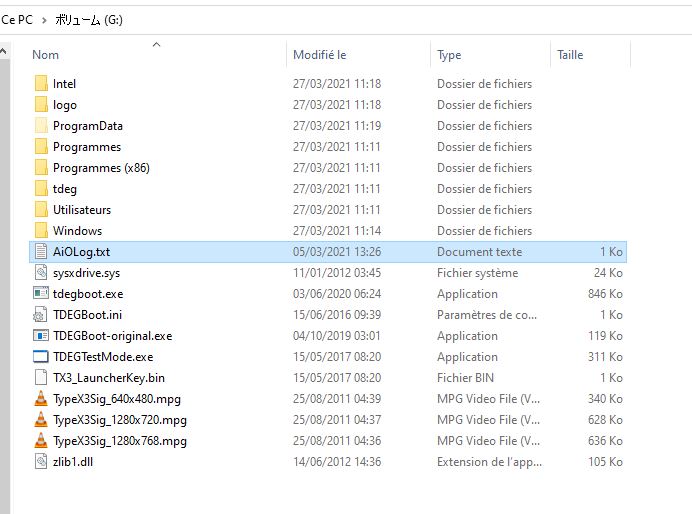The height and width of the screenshot is (514, 692).
Task: Click the date 05/03/2021 13:26
Action: pos(337,251)
